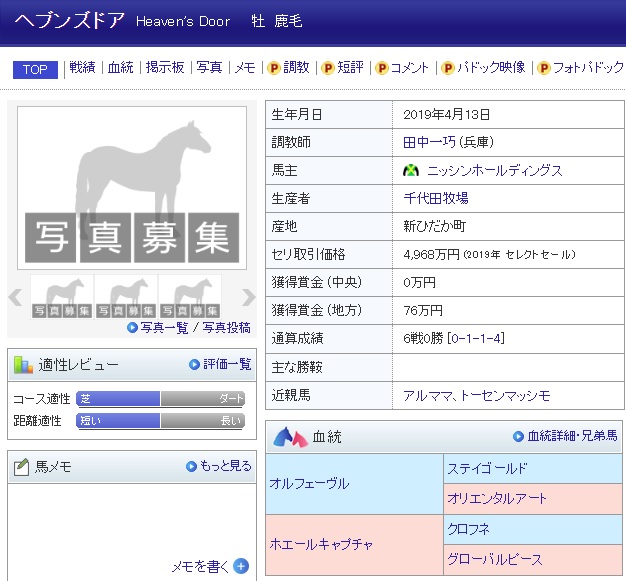The image size is (626, 581).
Task: Show next photos with right arrow
Action: coord(248,297)
